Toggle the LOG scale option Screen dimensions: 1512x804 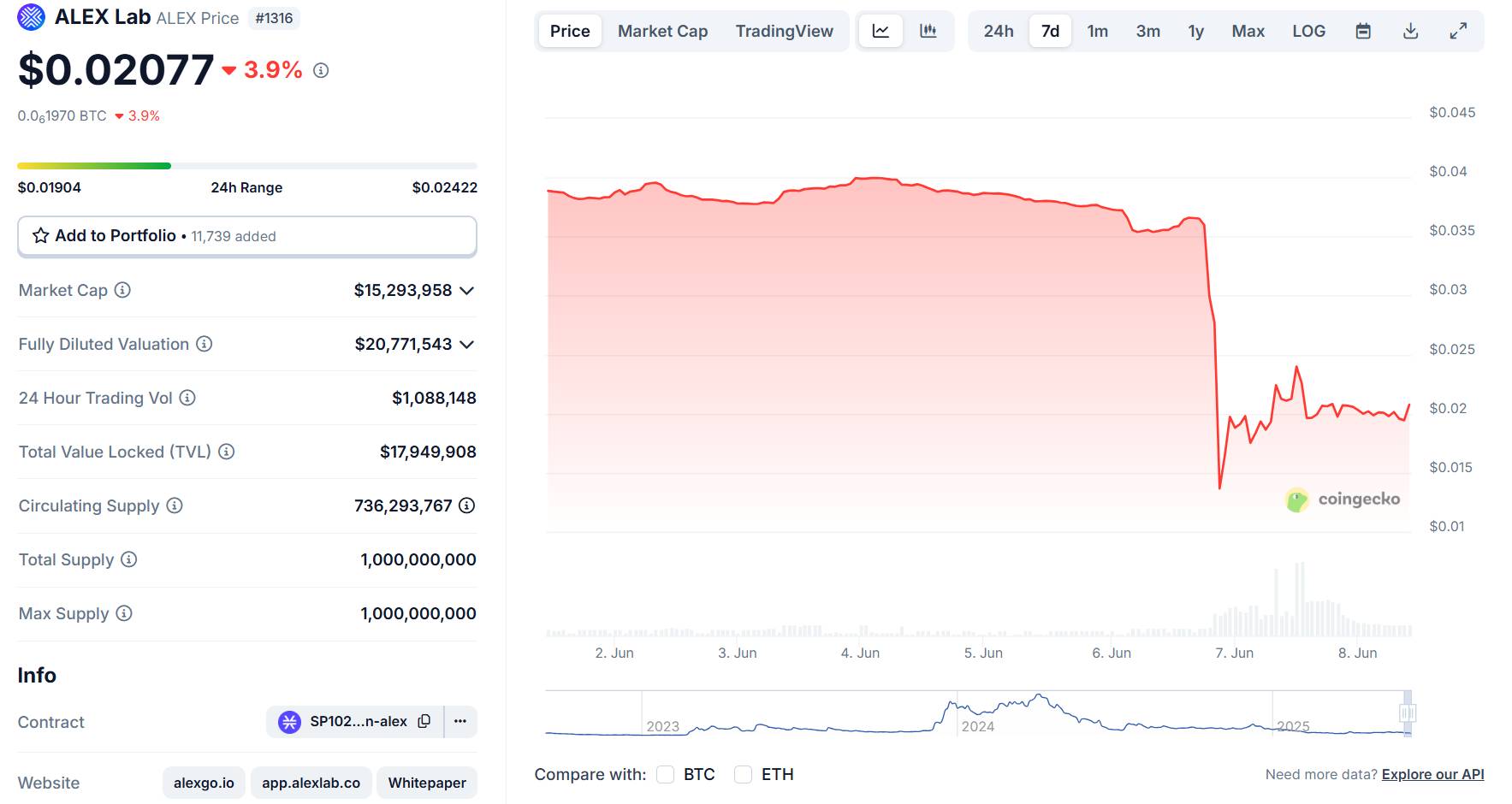(x=1308, y=31)
